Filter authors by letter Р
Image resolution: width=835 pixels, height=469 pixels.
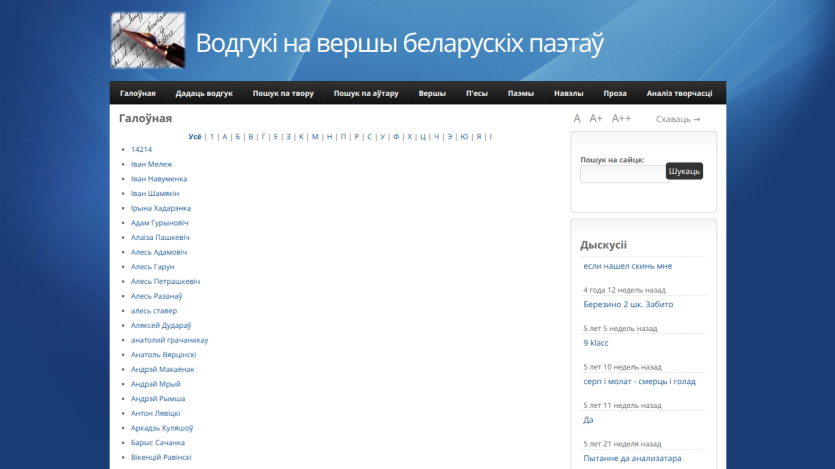click(x=357, y=137)
